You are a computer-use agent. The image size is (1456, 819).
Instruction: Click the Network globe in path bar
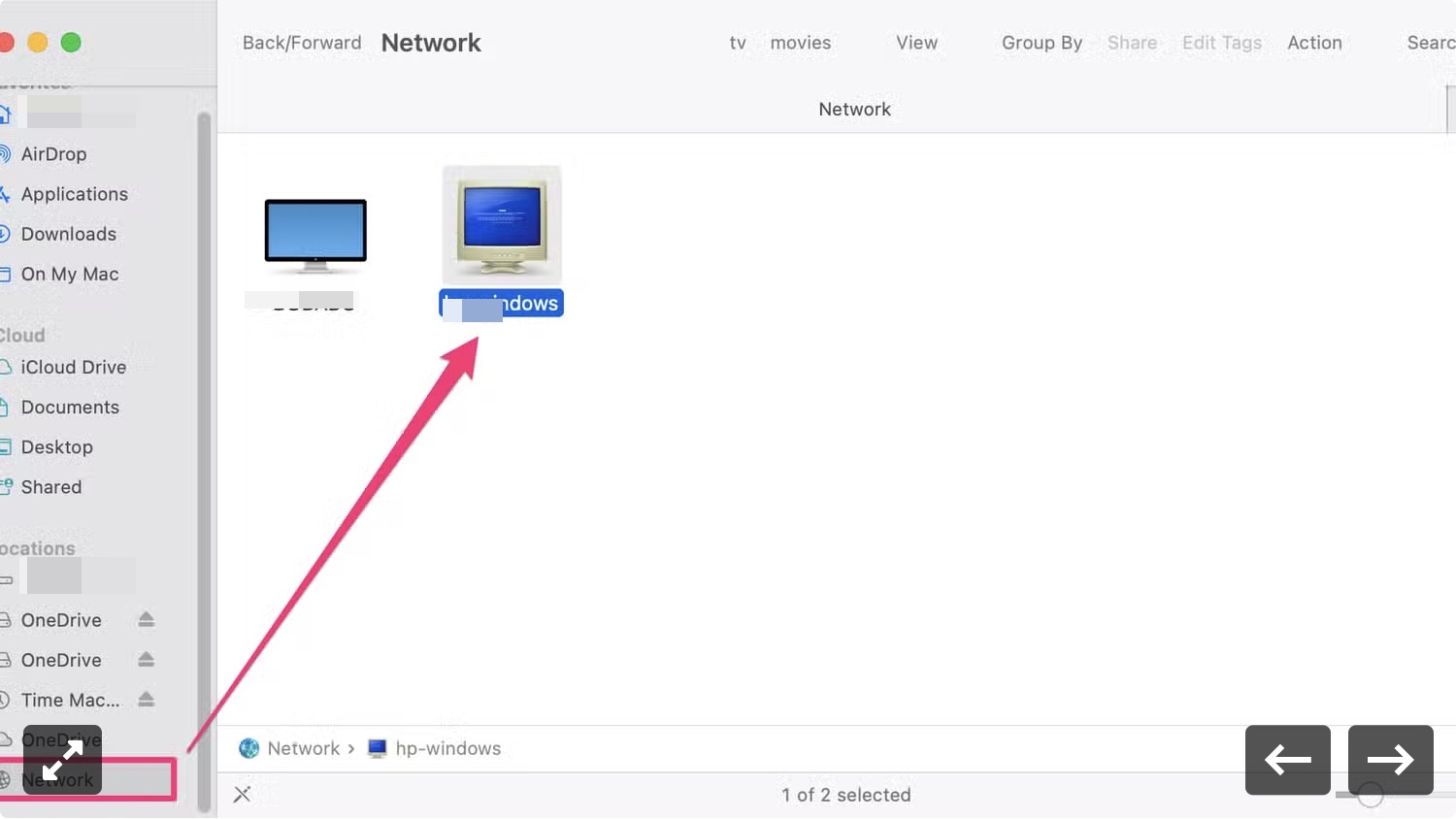click(x=249, y=748)
